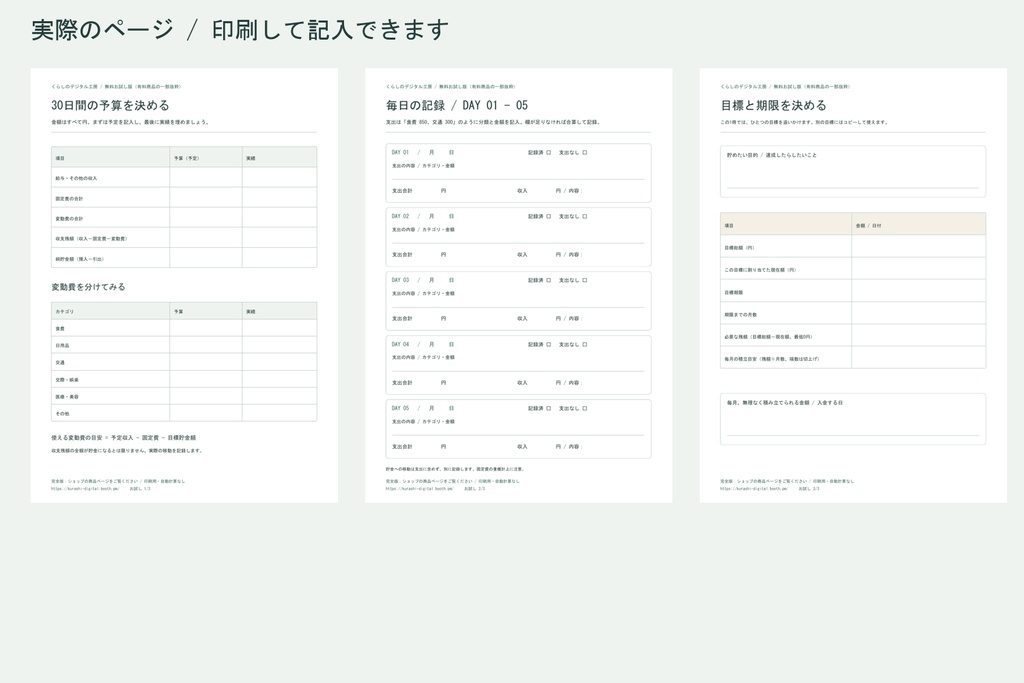Click the 必要な残額 row label
The image size is (1024, 683).
pos(769,337)
